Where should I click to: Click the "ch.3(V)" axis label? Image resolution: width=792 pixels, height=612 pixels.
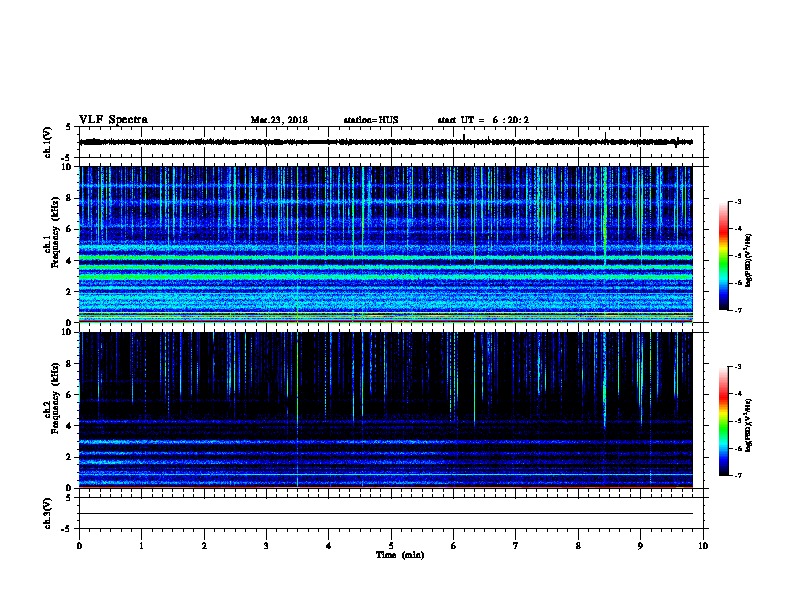tap(48, 513)
